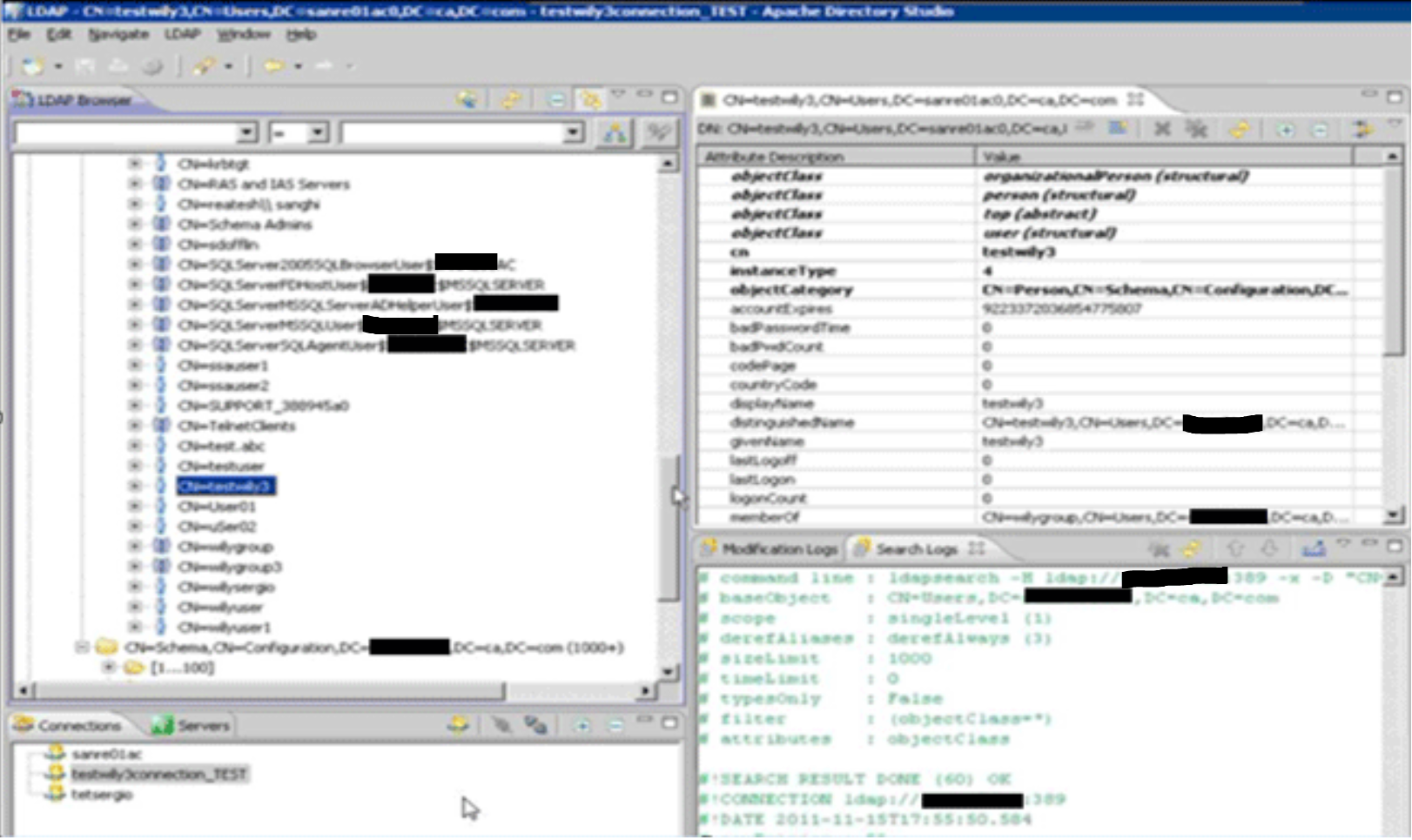Image resolution: width=1412 pixels, height=840 pixels.
Task: Select the CN=testuser entry
Action: (220, 466)
